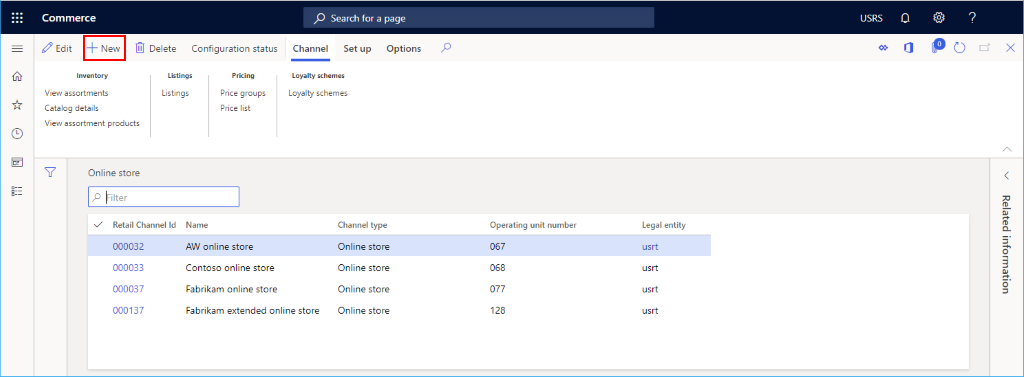Click the Delete button
The image size is (1024, 377).
[x=156, y=48]
